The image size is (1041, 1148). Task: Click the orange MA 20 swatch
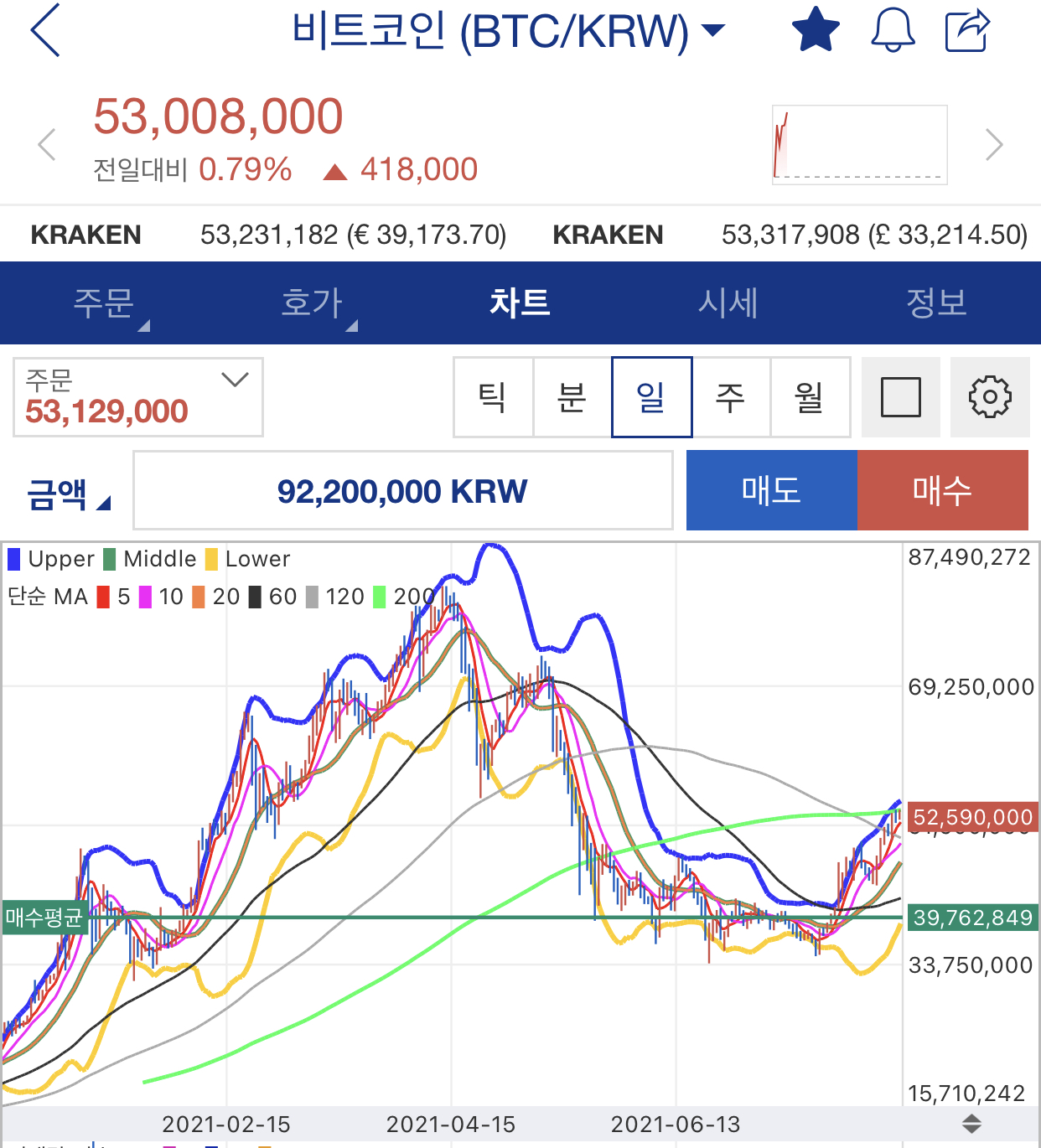pyautogui.click(x=199, y=597)
